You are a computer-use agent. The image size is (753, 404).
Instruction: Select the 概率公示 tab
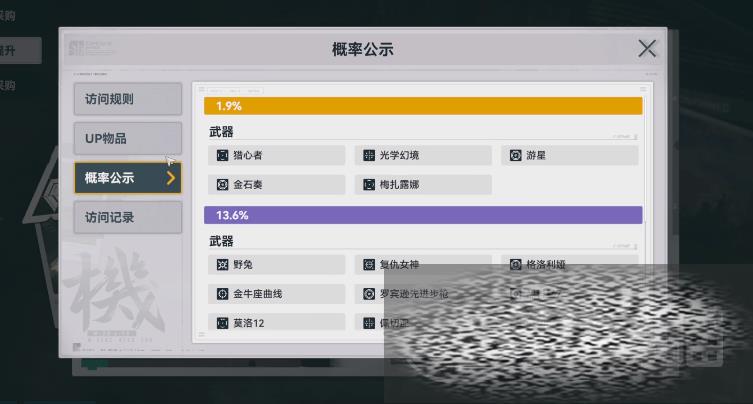(x=128, y=178)
